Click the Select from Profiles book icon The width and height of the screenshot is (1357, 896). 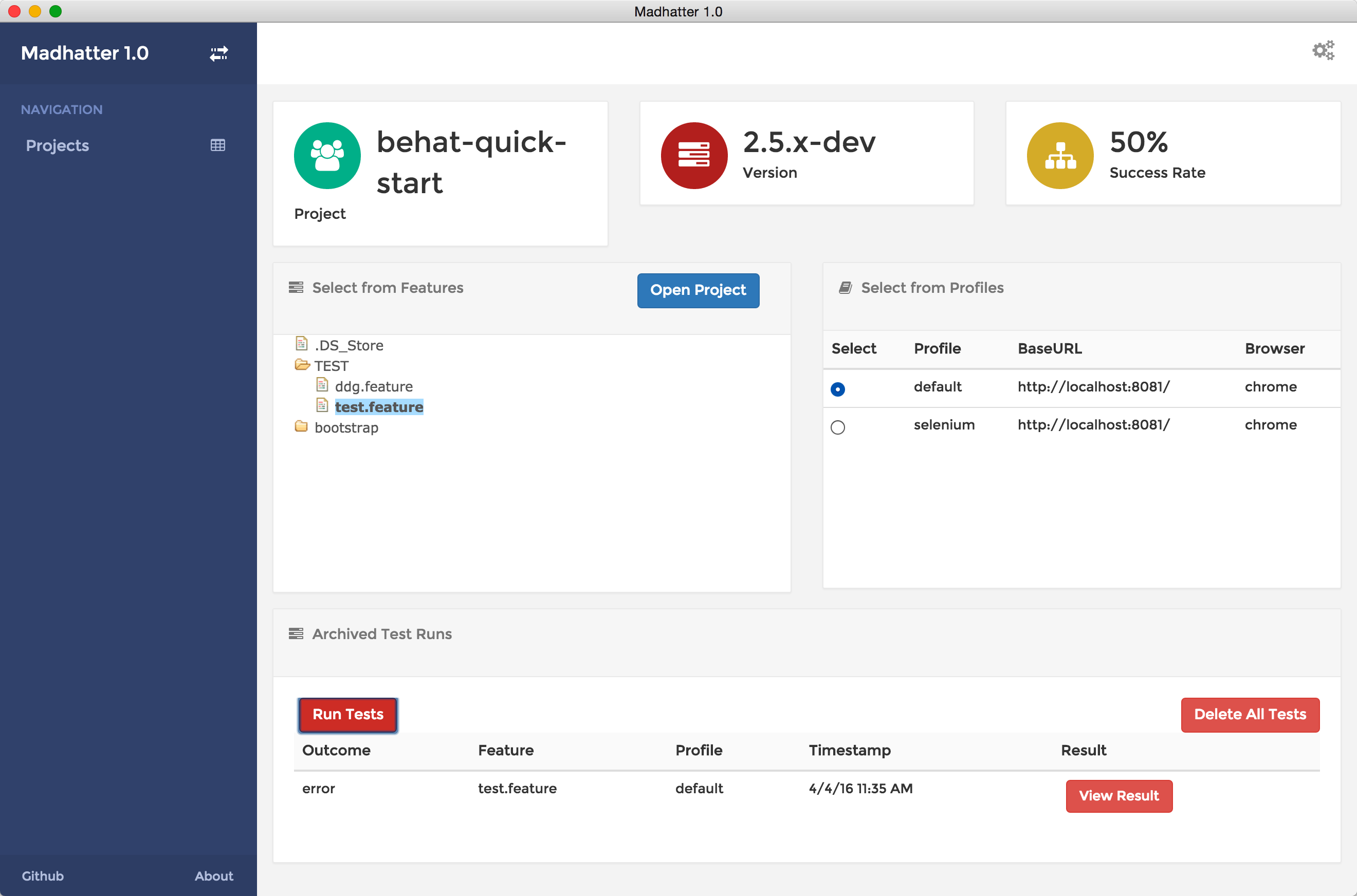point(845,287)
